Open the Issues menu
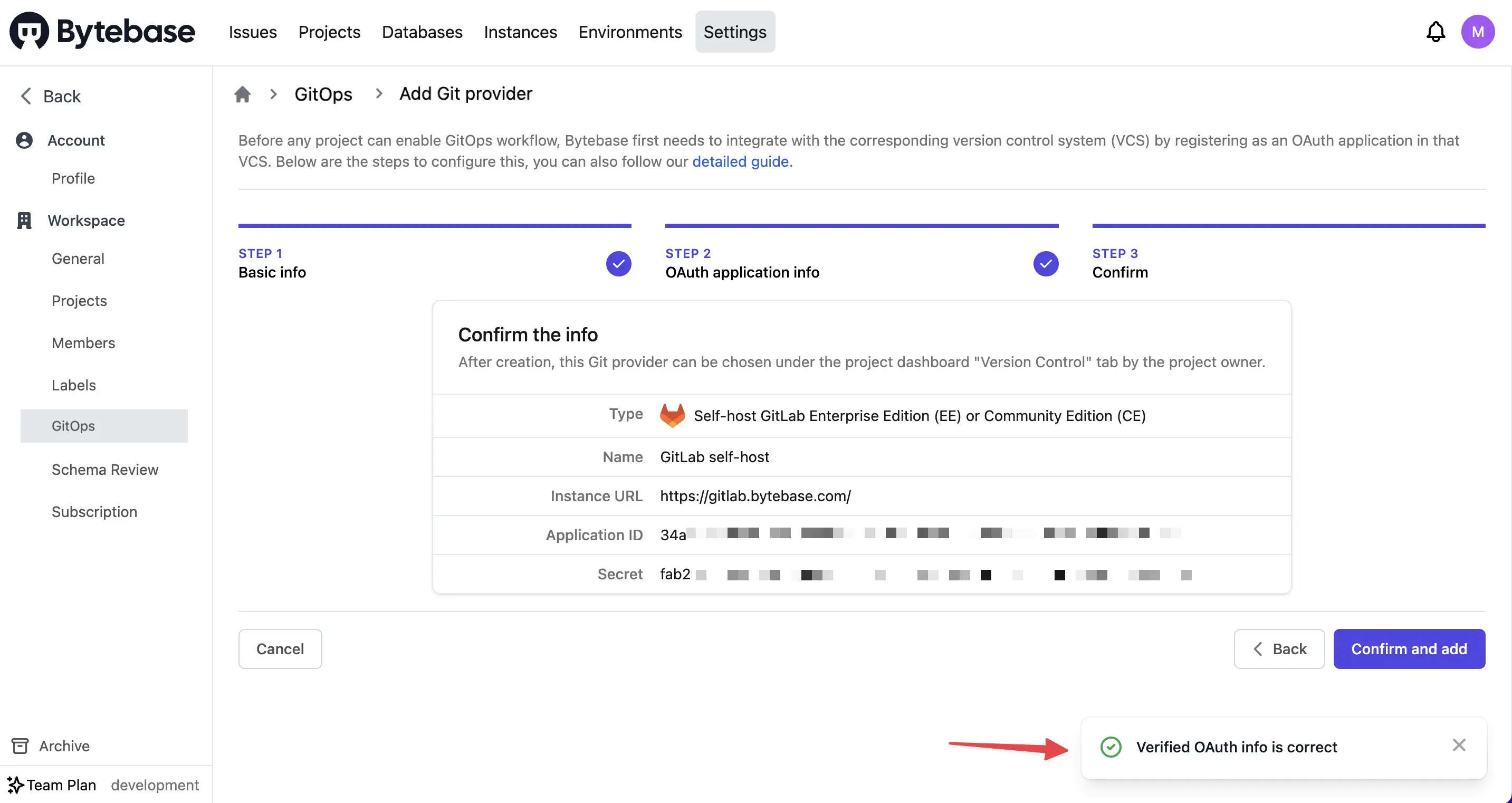The width and height of the screenshot is (1512, 803). [x=252, y=32]
